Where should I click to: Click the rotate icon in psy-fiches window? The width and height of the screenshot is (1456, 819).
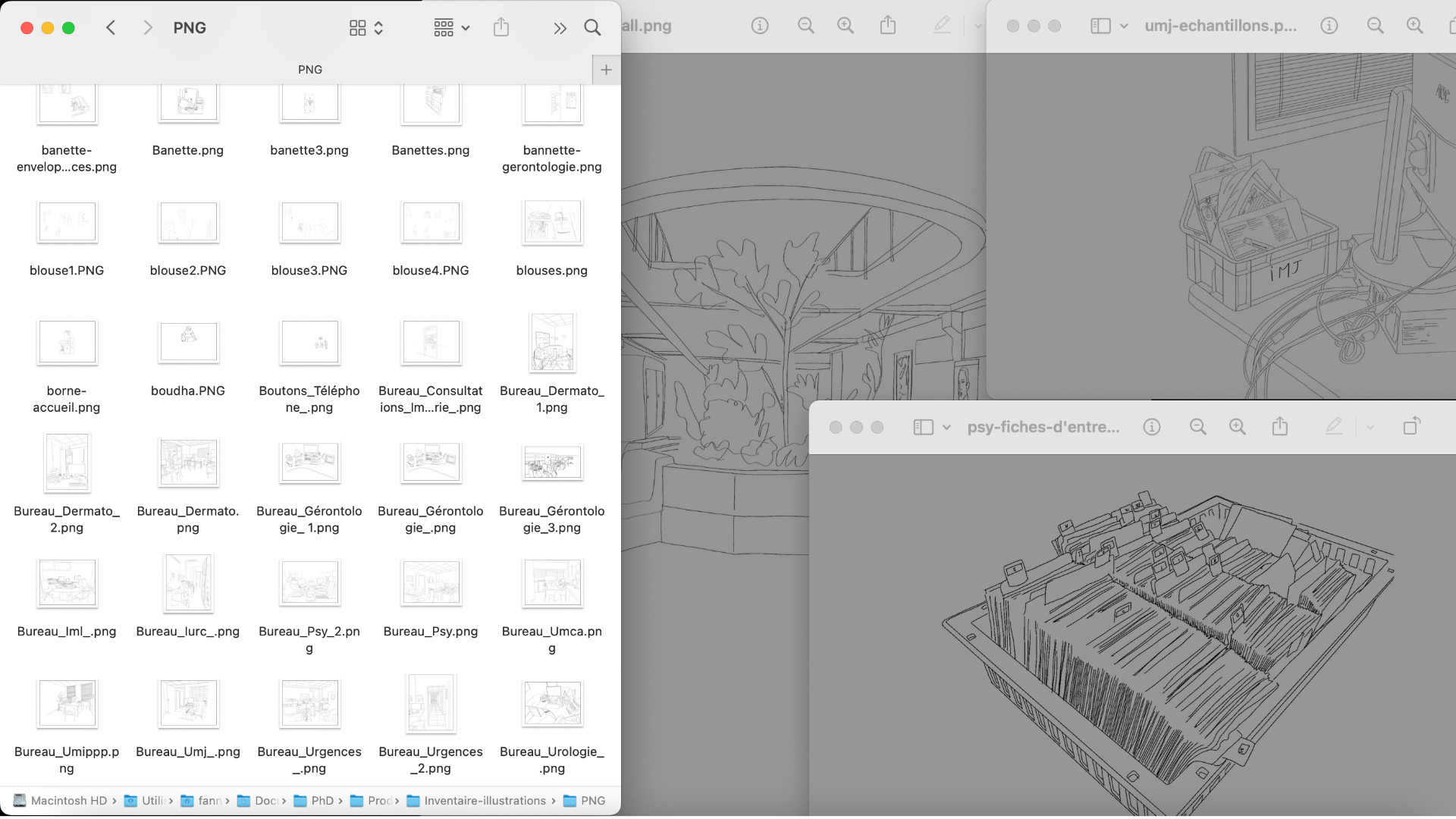pyautogui.click(x=1410, y=427)
